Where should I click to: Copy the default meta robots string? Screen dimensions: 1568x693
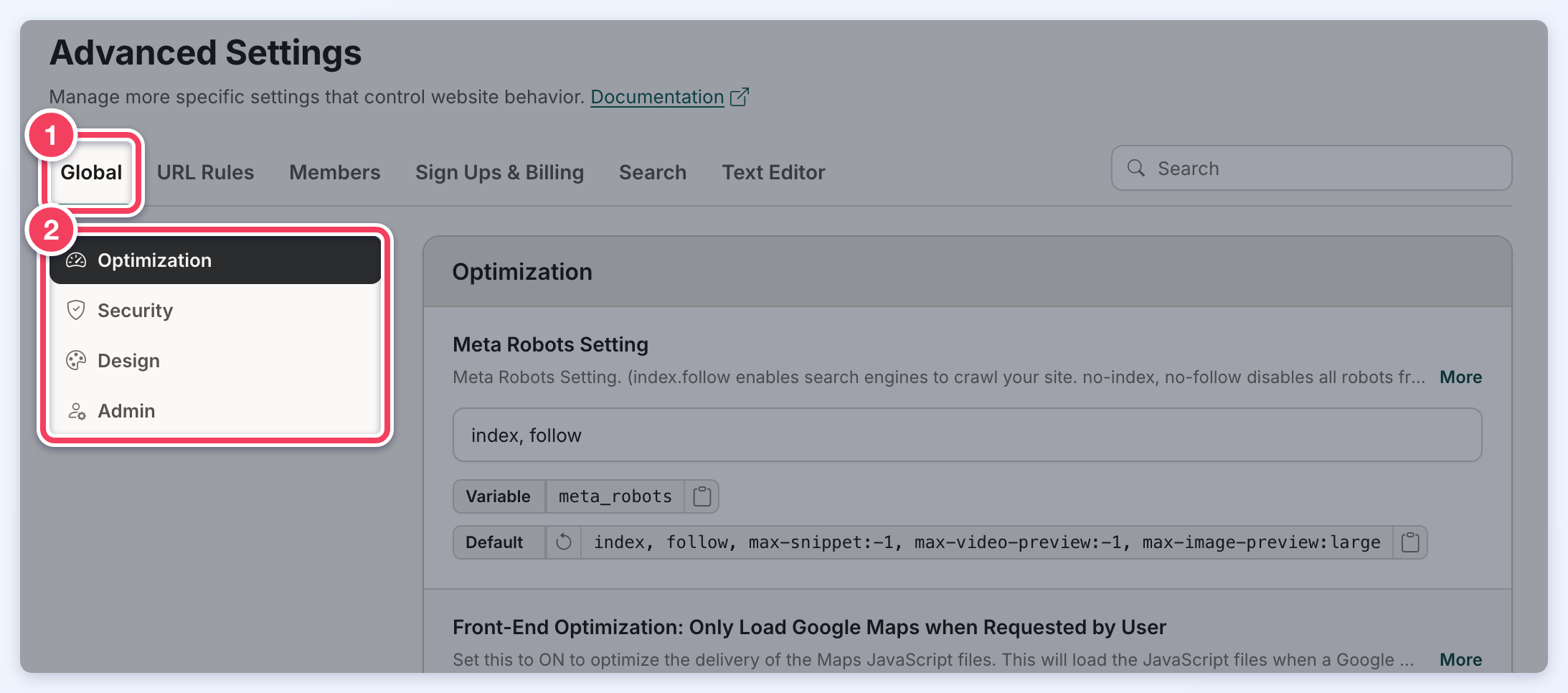tap(1410, 542)
